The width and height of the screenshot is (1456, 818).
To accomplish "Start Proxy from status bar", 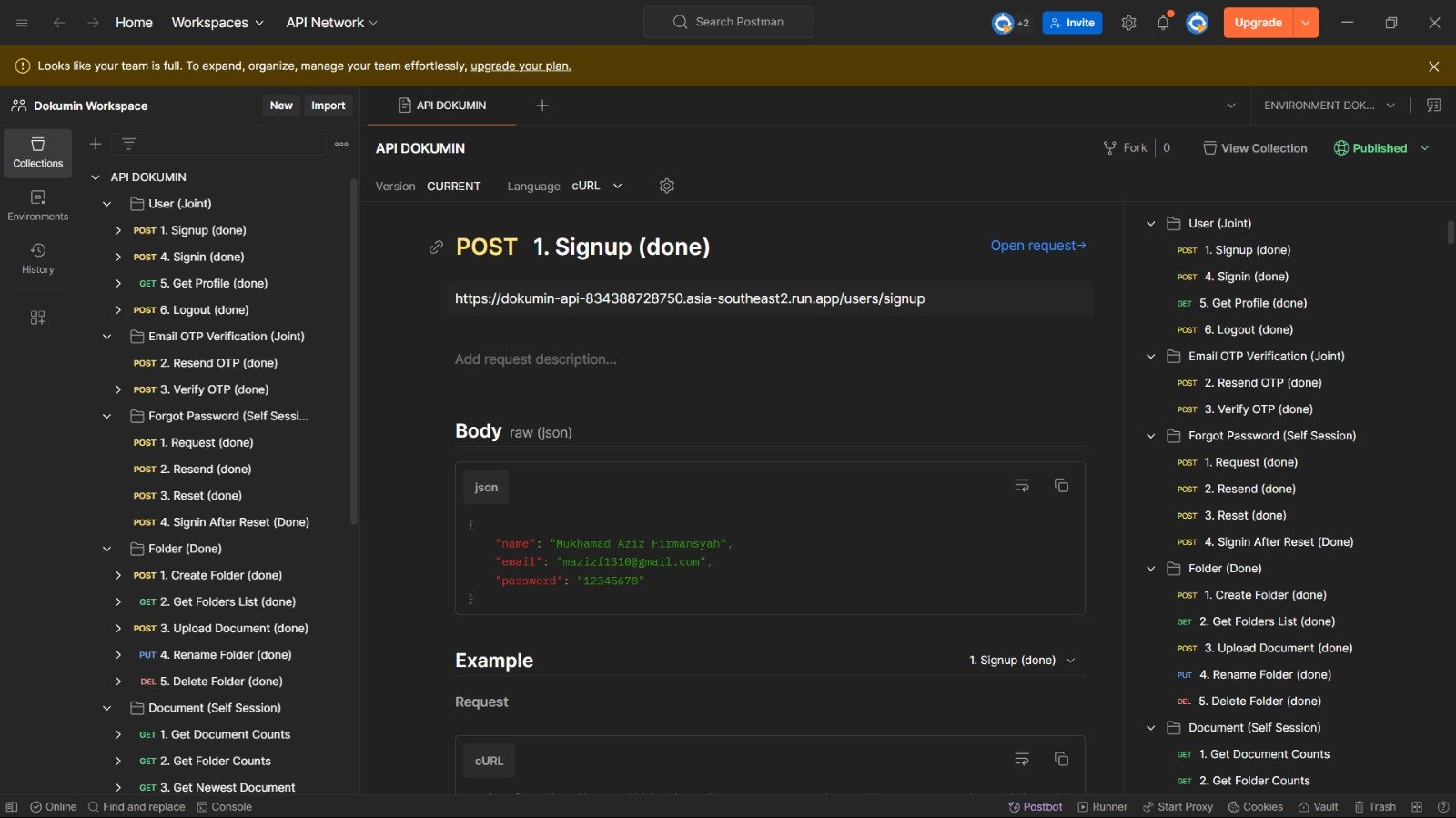I will click(x=1178, y=807).
